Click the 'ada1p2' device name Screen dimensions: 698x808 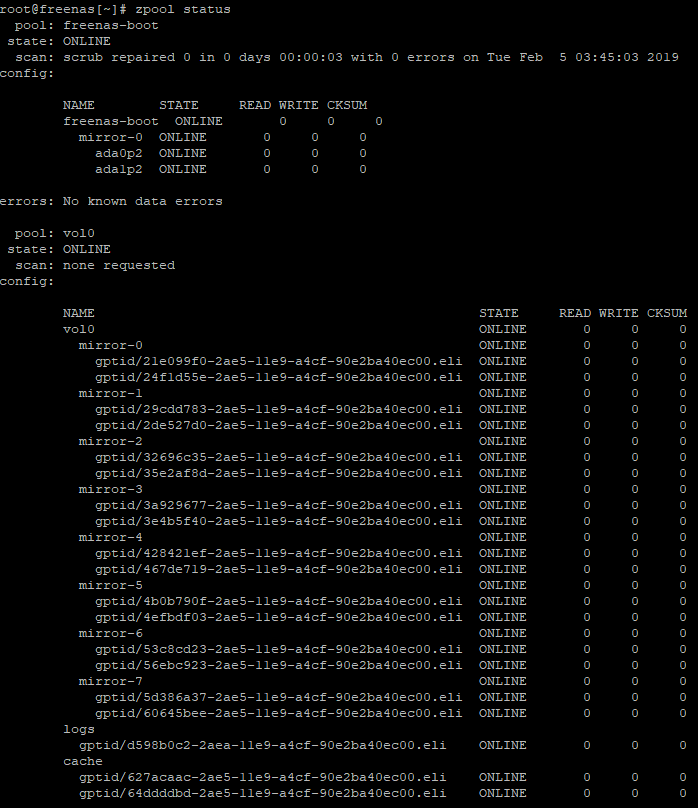(118, 170)
